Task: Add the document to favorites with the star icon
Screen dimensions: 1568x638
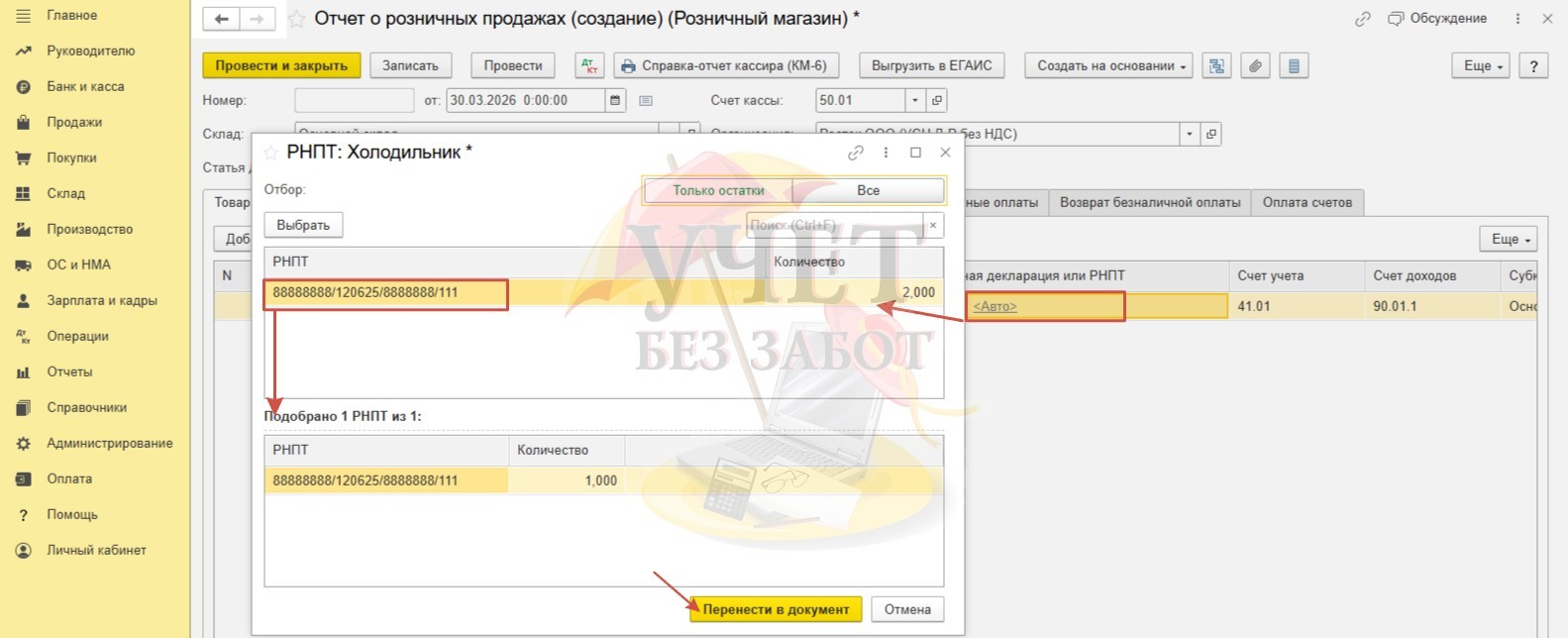Action: point(296,19)
